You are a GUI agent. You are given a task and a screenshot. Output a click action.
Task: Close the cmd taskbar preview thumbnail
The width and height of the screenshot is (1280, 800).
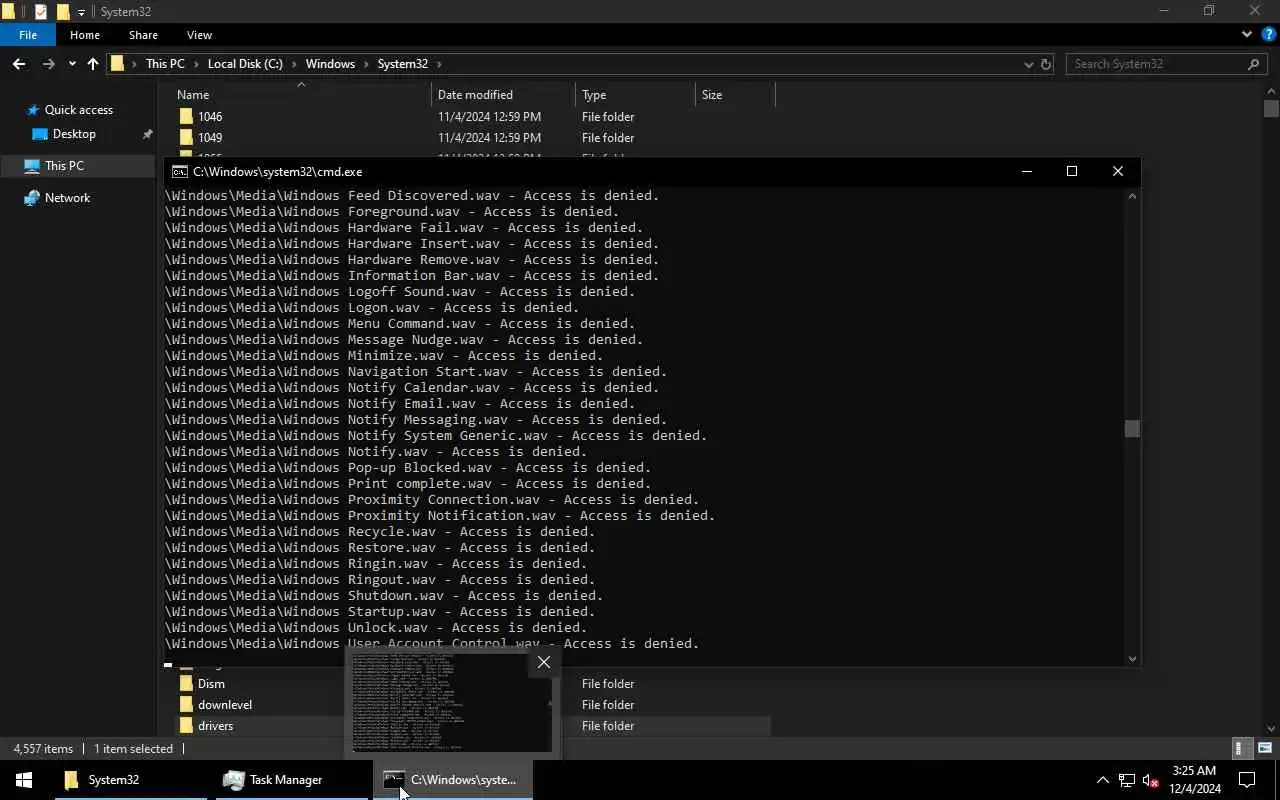543,662
